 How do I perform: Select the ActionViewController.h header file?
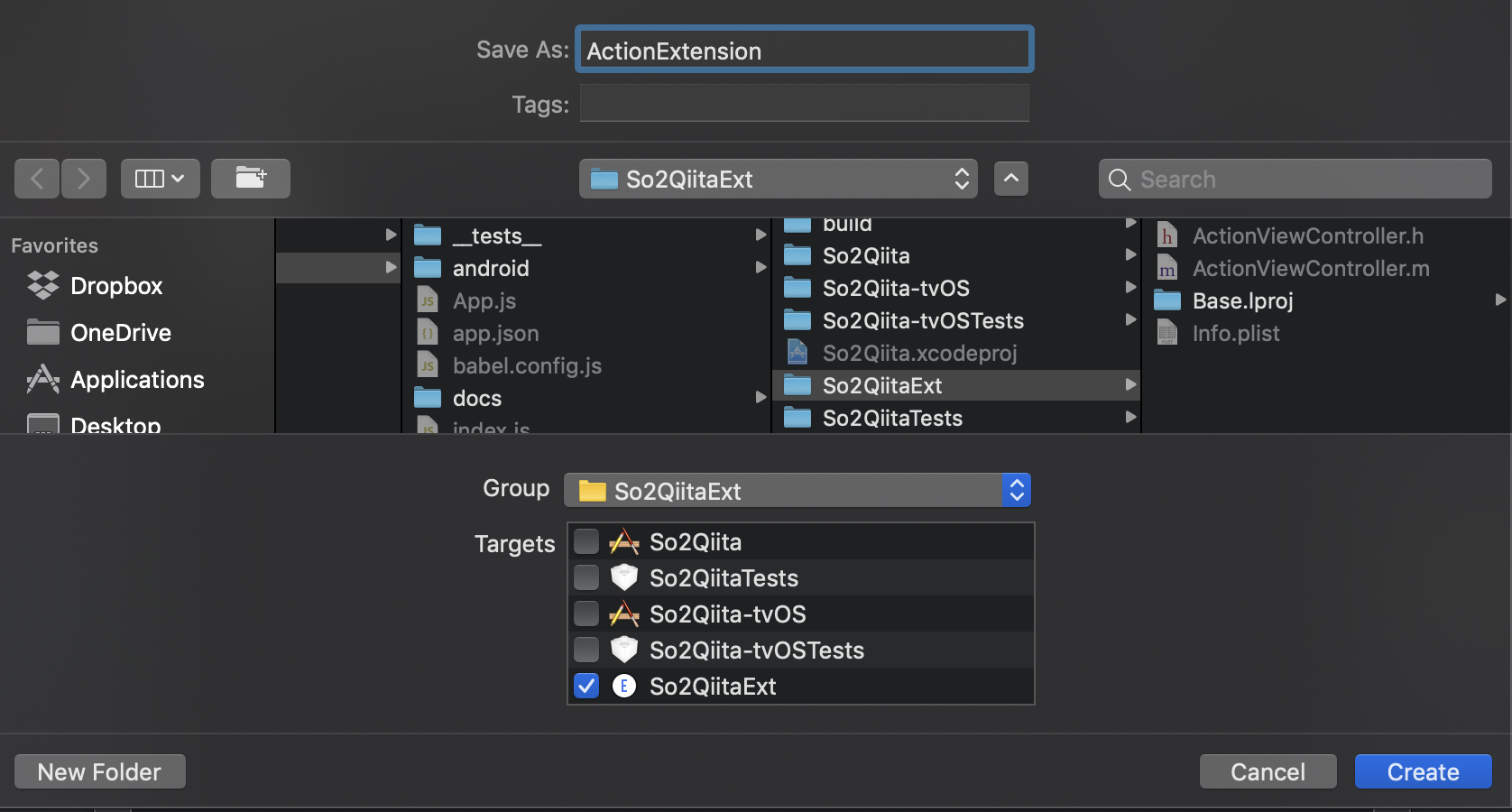click(1307, 235)
